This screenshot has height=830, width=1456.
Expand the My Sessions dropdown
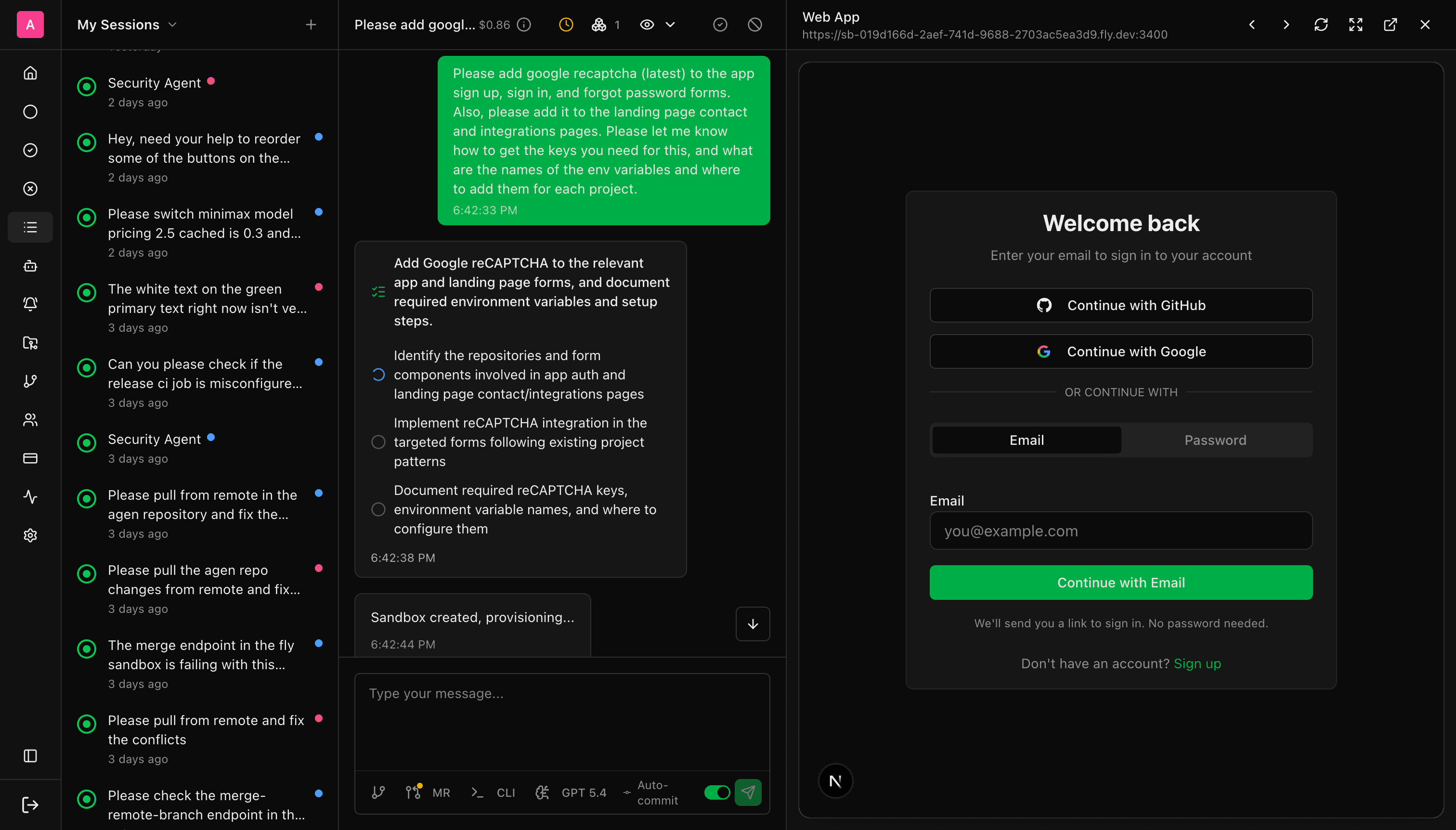[x=172, y=25]
